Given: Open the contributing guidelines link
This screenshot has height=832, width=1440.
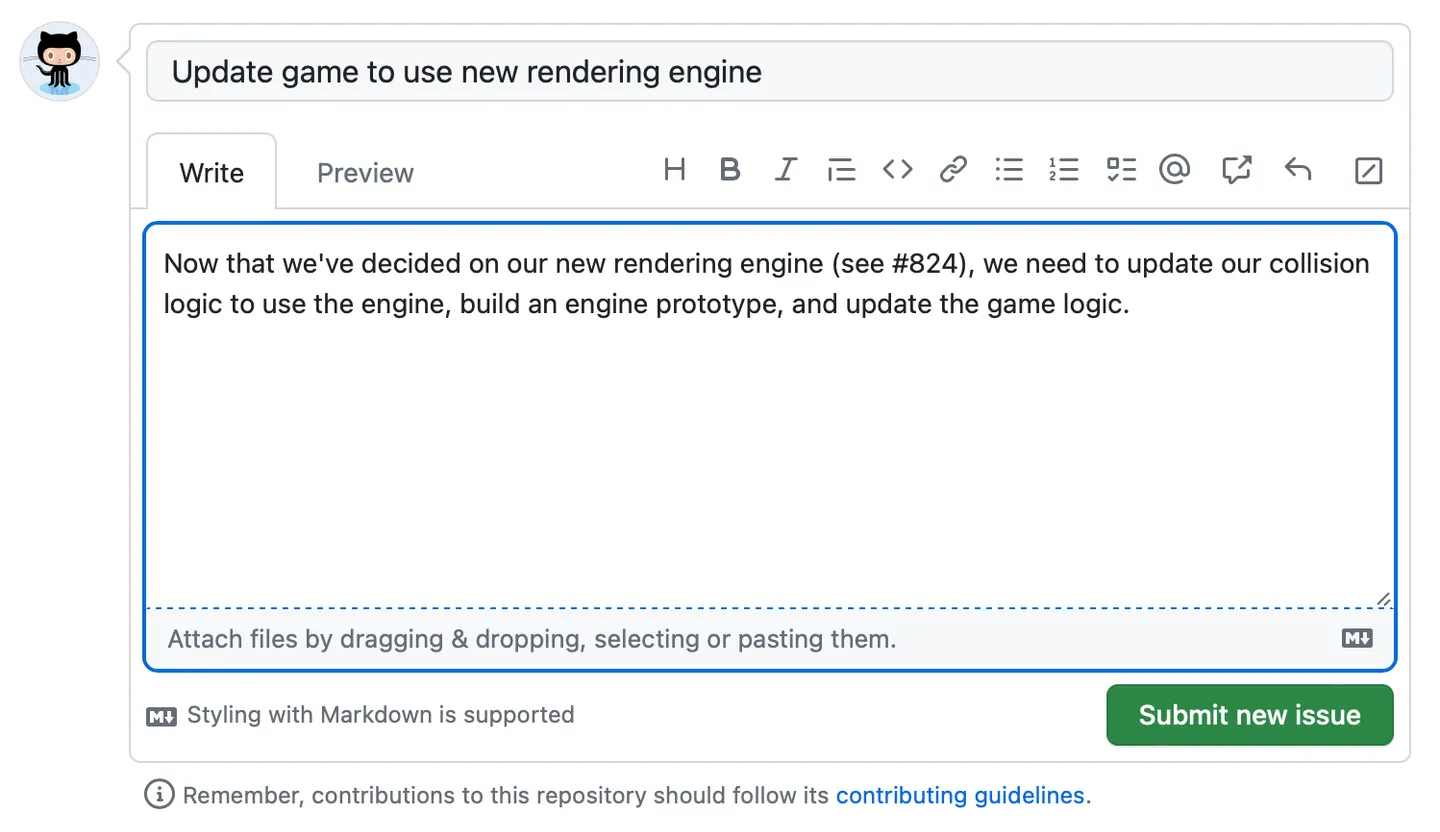Looking at the screenshot, I should (960, 796).
